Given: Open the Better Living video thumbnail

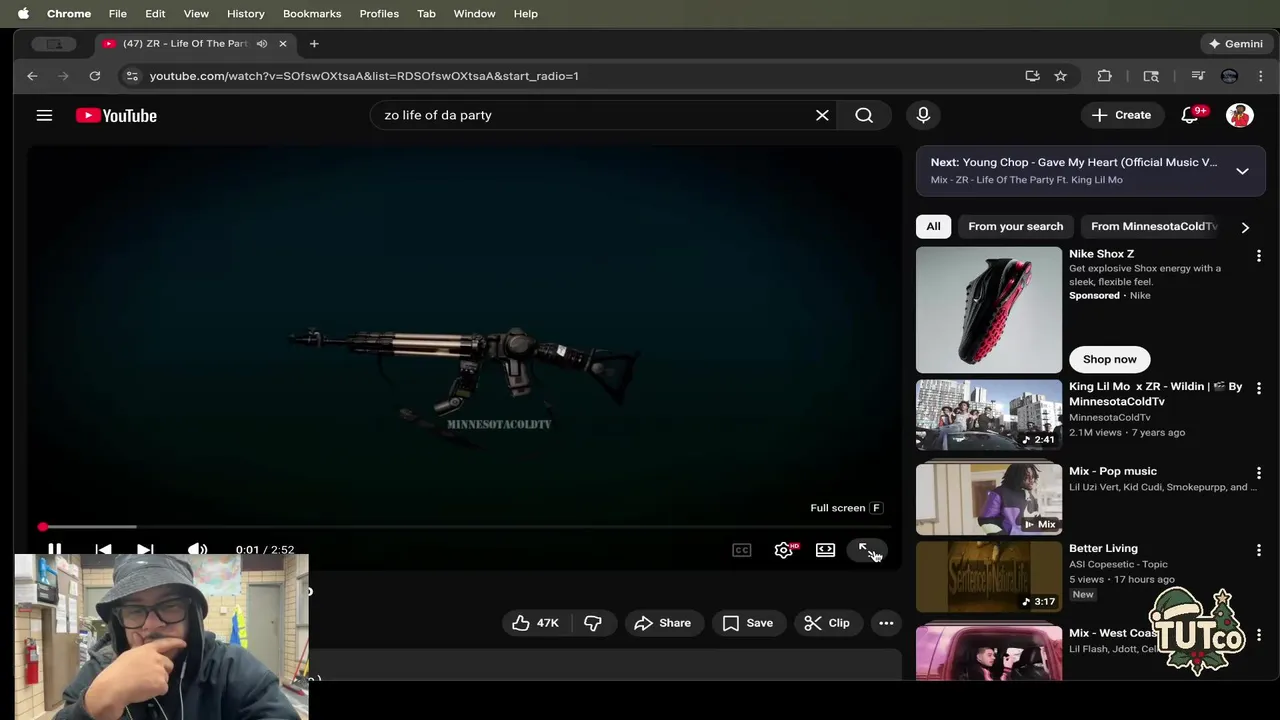Looking at the screenshot, I should pyautogui.click(x=989, y=576).
